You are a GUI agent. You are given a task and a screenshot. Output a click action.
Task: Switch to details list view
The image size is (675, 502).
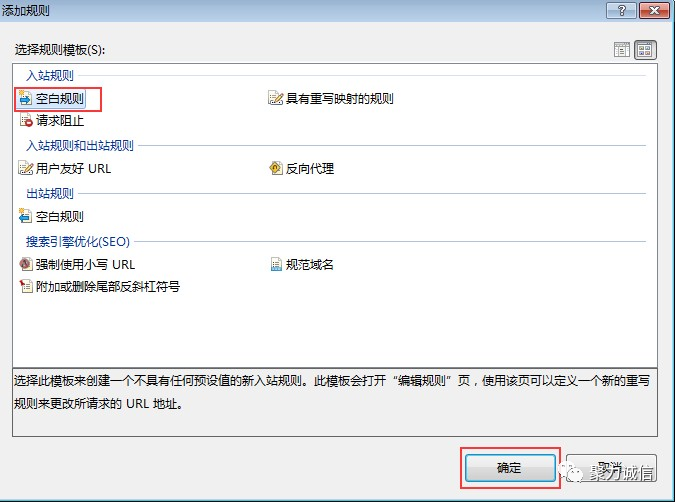pyautogui.click(x=622, y=50)
